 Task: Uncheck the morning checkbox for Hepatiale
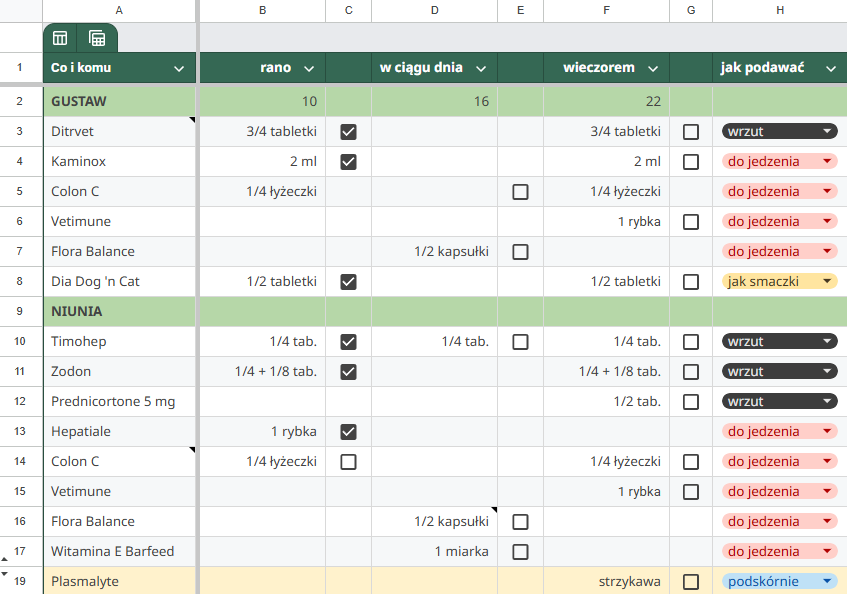click(x=348, y=431)
